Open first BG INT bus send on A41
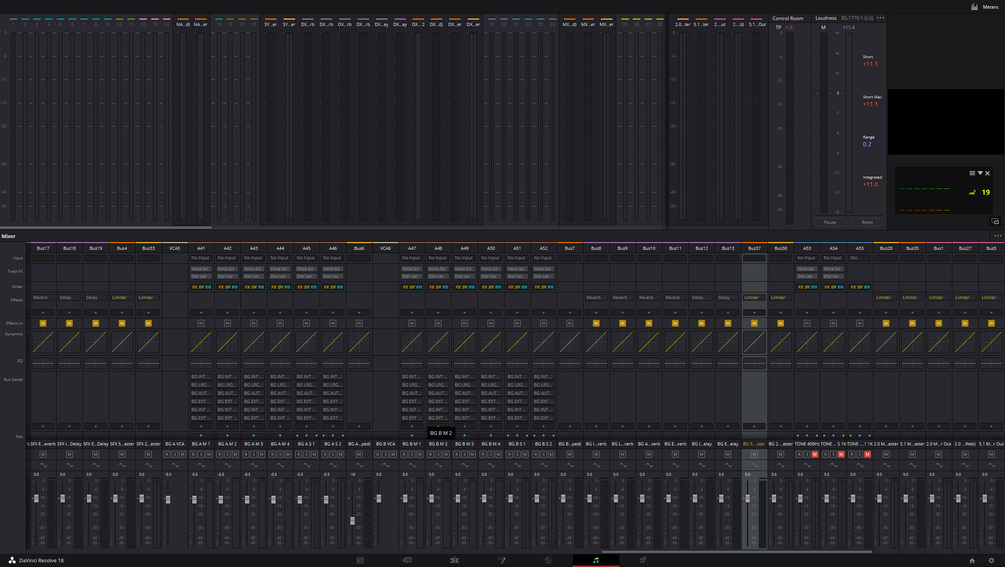 pyautogui.click(x=201, y=377)
